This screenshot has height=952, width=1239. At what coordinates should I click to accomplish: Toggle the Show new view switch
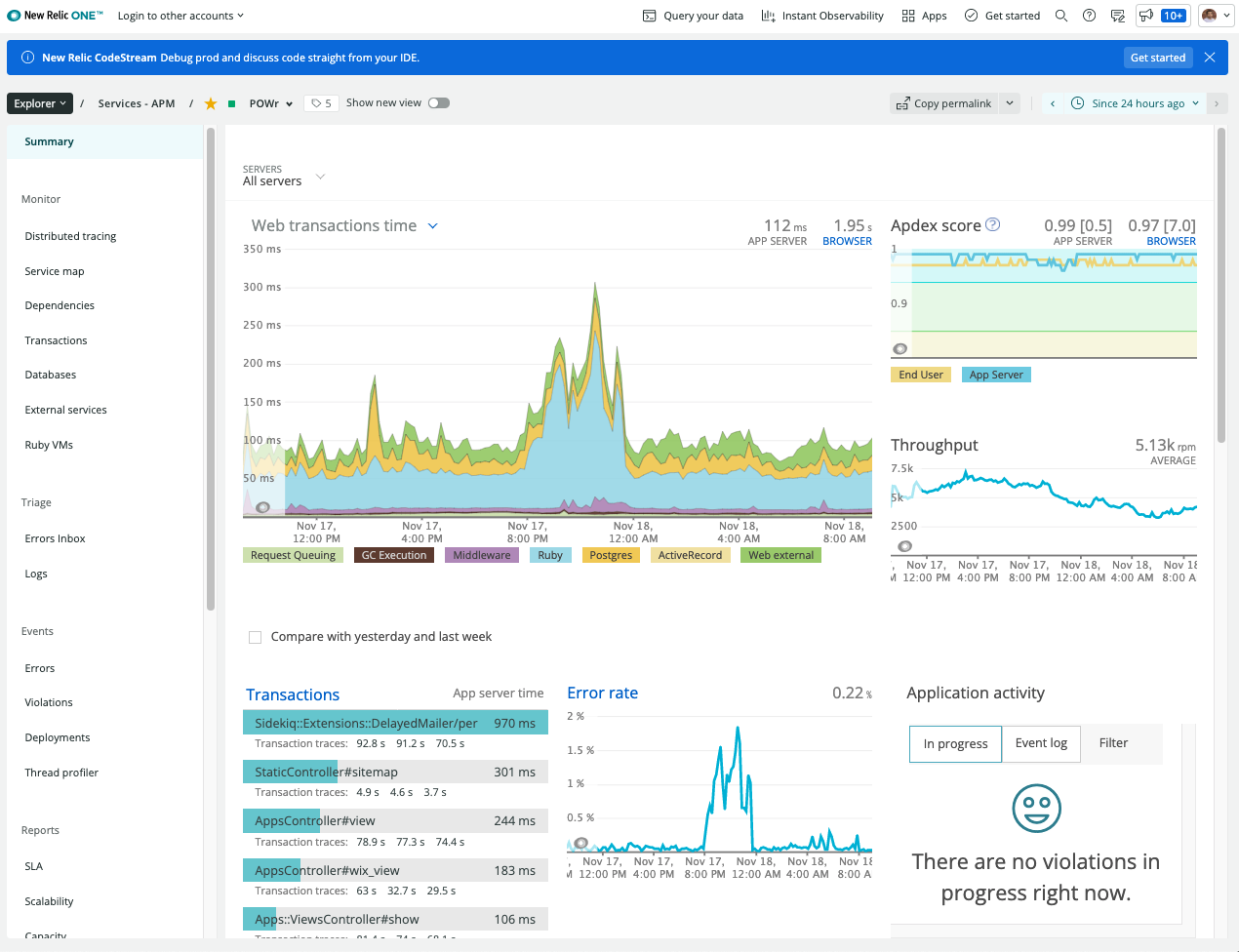point(439,102)
